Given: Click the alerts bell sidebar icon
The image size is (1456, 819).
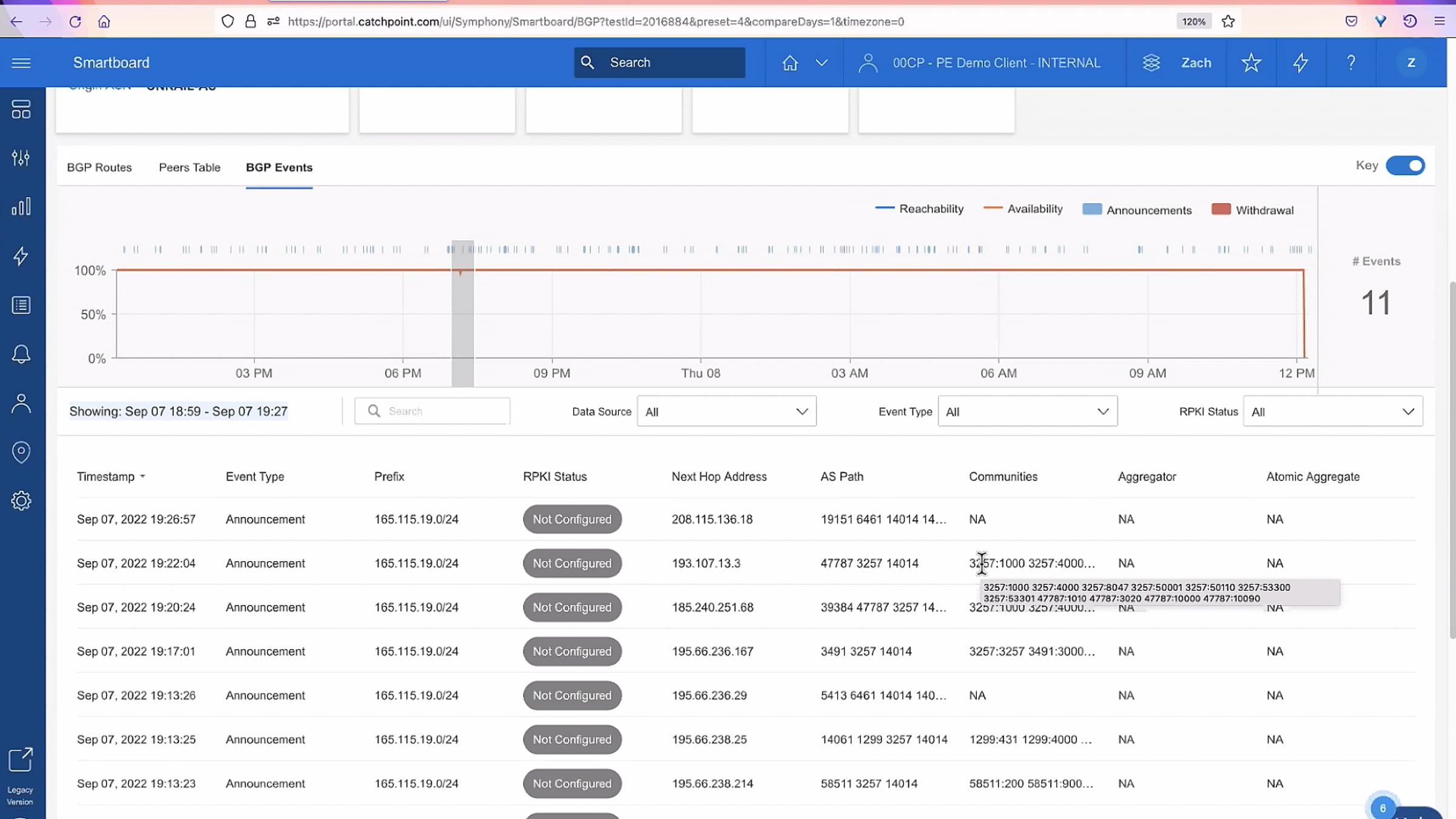Looking at the screenshot, I should pyautogui.click(x=21, y=354).
